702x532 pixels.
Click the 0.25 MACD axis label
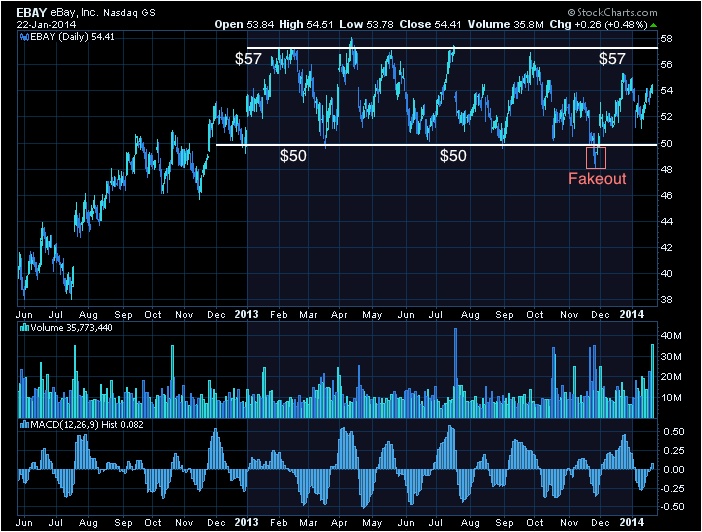click(674, 451)
